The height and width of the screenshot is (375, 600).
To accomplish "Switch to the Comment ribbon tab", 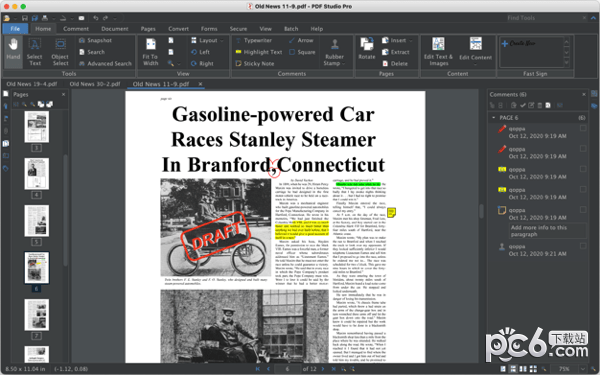I will tap(76, 29).
